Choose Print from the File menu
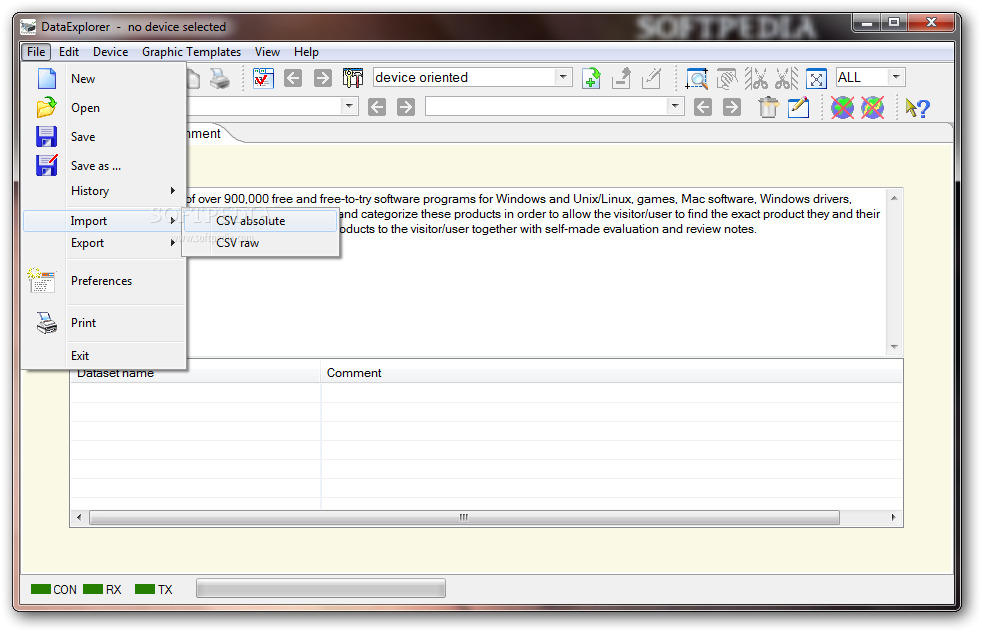 104,323
